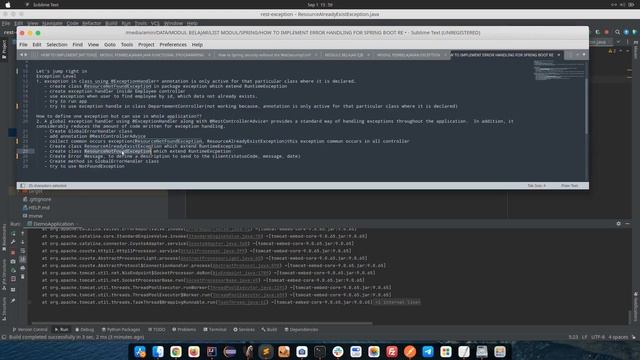Image resolution: width=640 pixels, height=360 pixels.
Task: Open the Structure side panel in IntelliJ
Action: tap(4, 308)
